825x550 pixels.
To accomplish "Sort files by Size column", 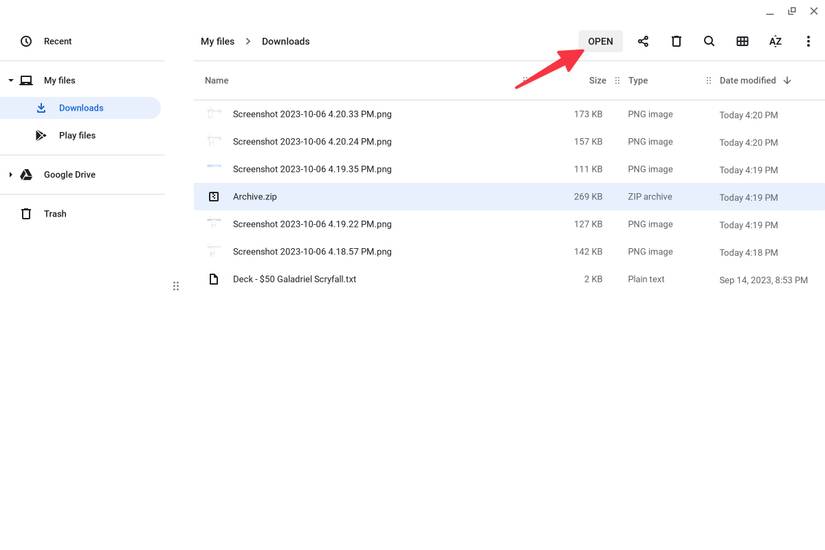I will [x=597, y=81].
